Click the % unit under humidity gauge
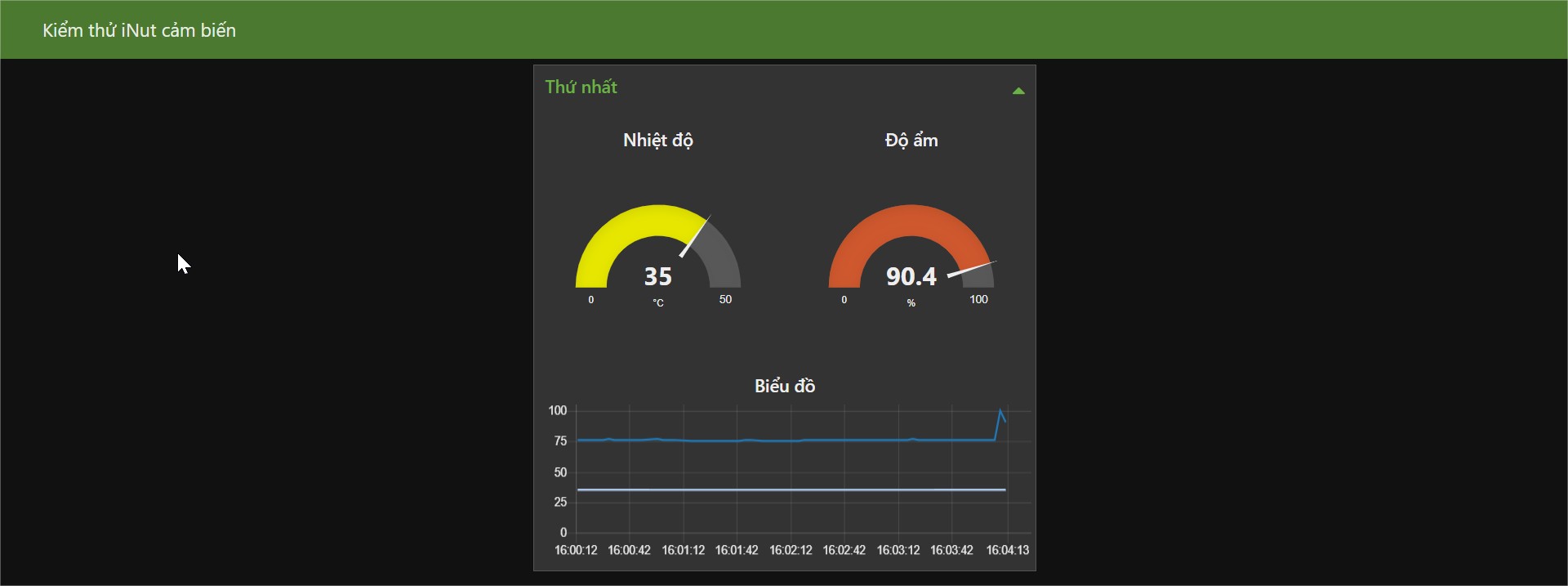The width and height of the screenshot is (1568, 586). point(911,303)
